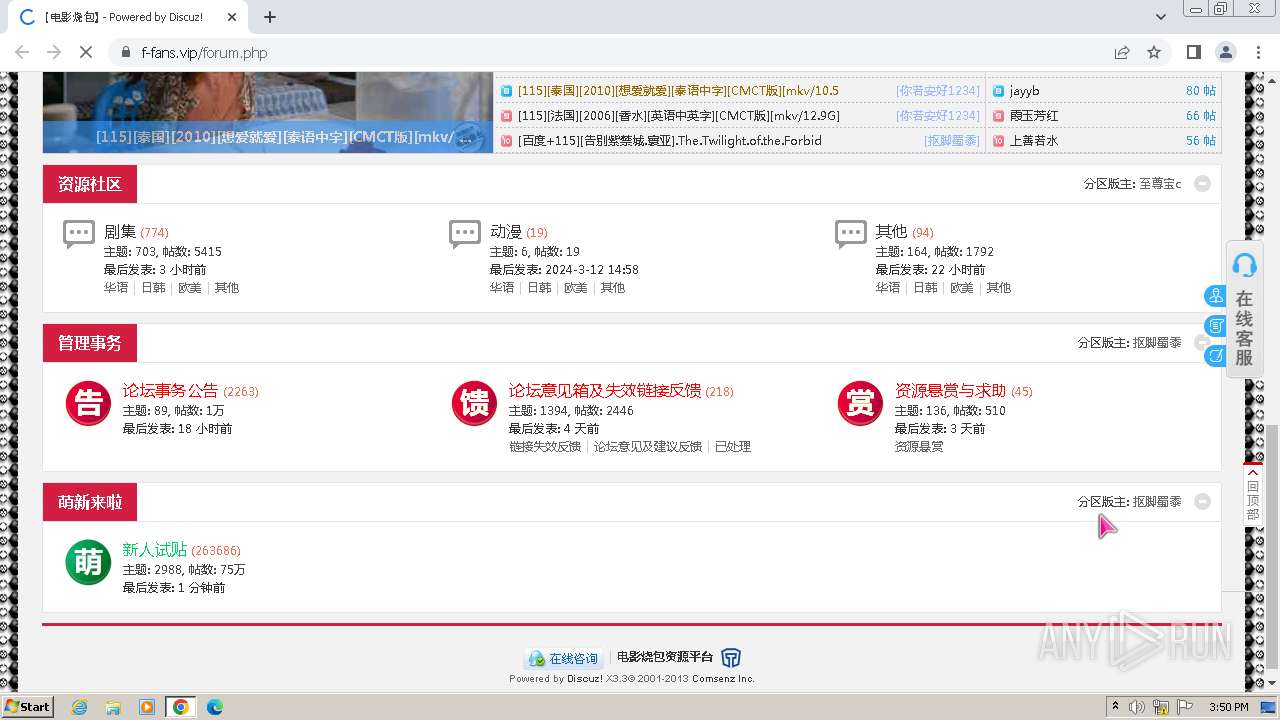Screen dimensions: 1280x720
Task: Open the Windows Start menu
Action: point(28,707)
